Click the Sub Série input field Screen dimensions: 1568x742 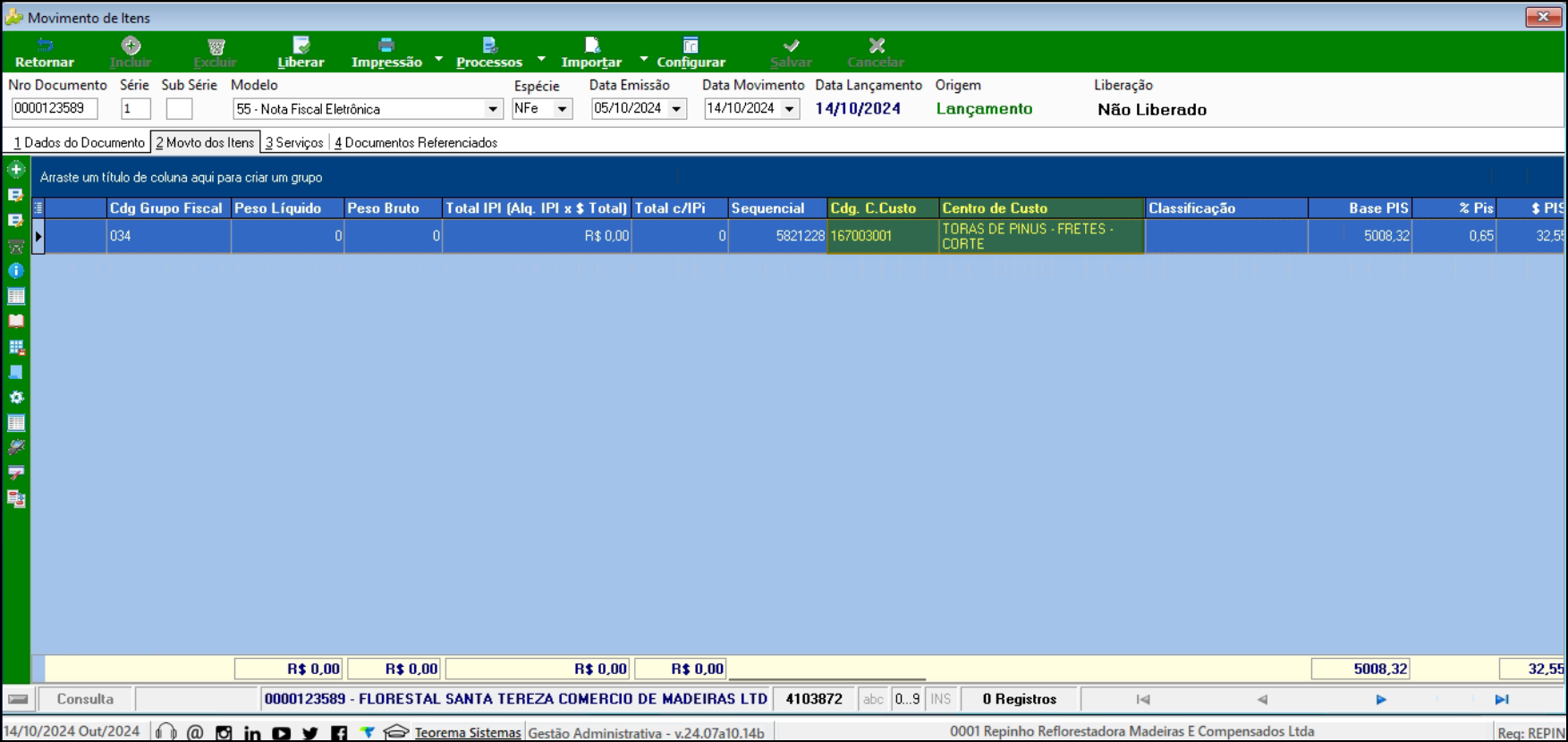pyautogui.click(x=179, y=109)
